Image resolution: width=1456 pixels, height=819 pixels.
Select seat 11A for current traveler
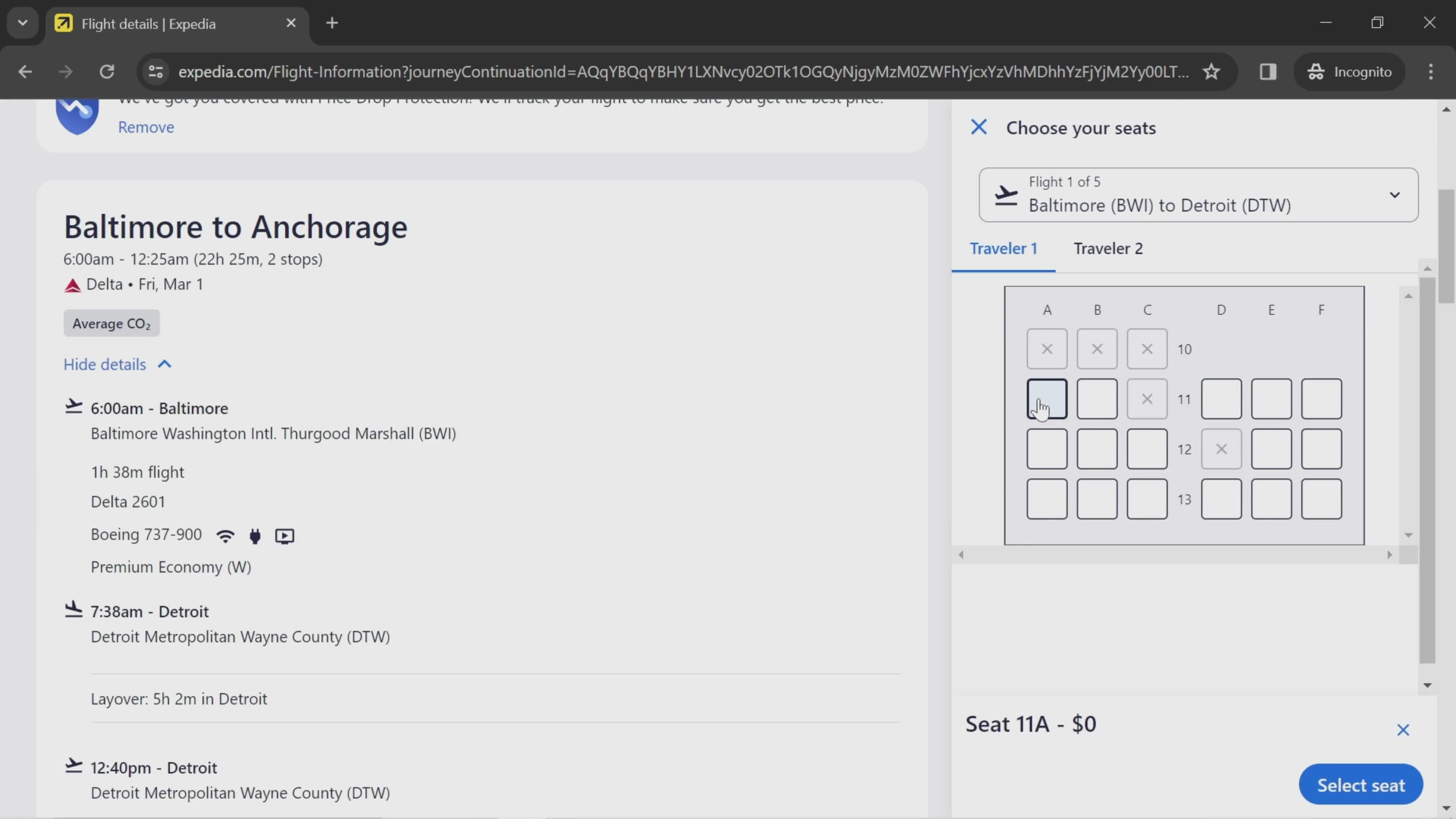(1047, 399)
